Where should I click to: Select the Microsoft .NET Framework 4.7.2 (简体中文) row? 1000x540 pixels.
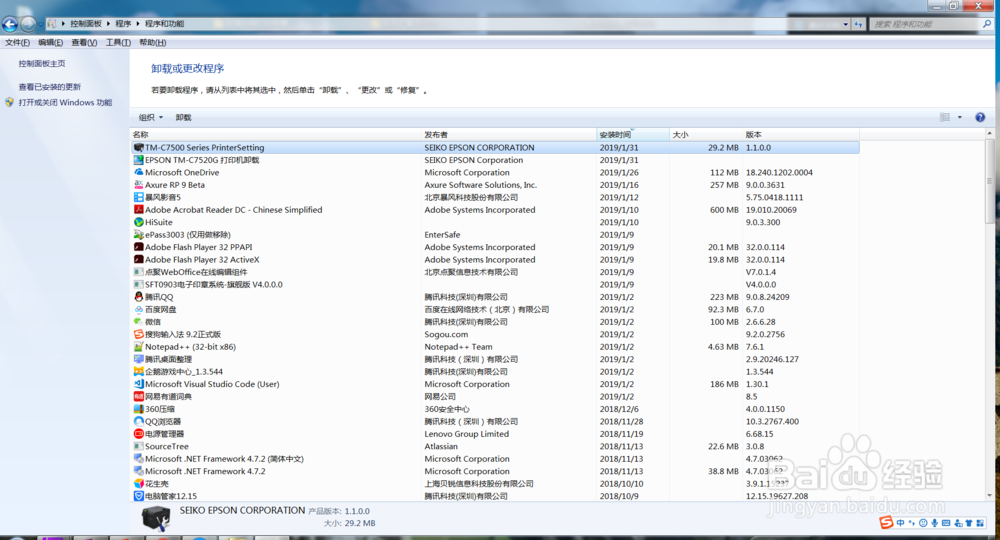495,458
